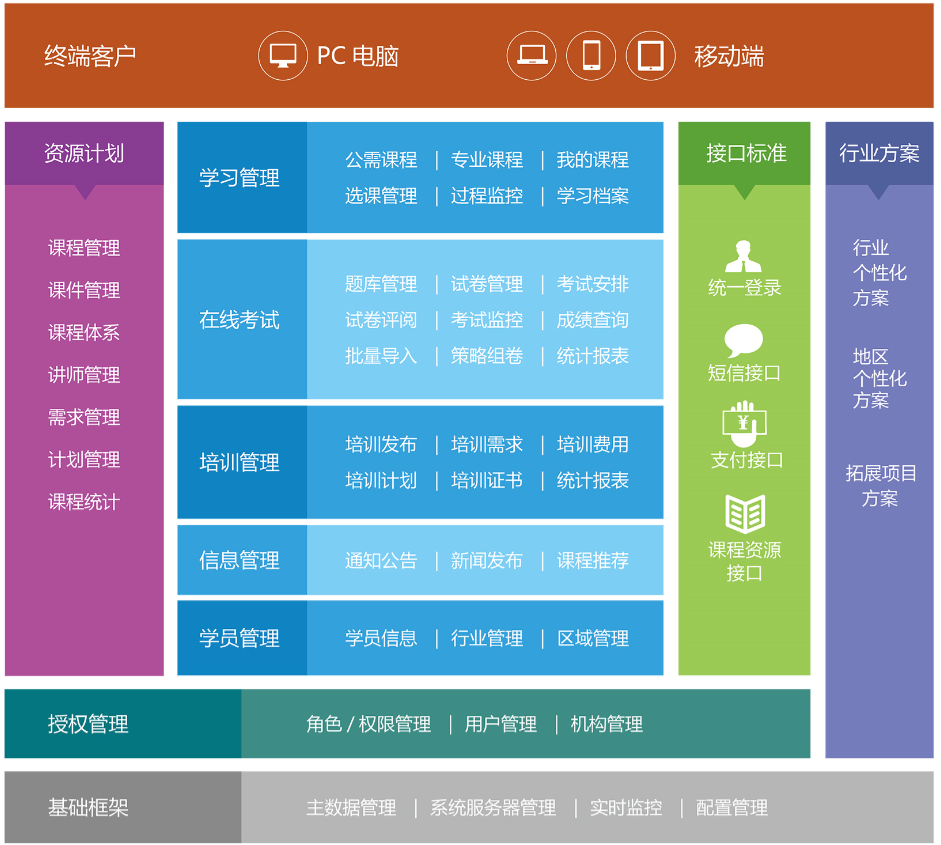
Task: Select the 学习管理 module header
Action: [x=242, y=178]
